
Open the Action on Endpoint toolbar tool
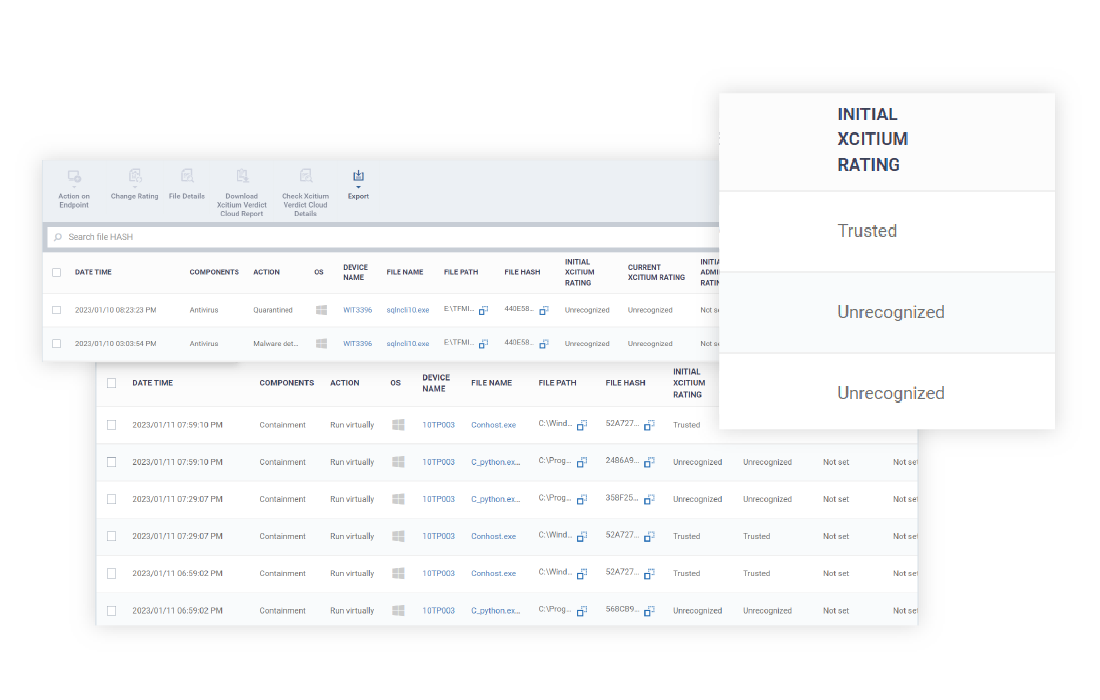coord(74,189)
